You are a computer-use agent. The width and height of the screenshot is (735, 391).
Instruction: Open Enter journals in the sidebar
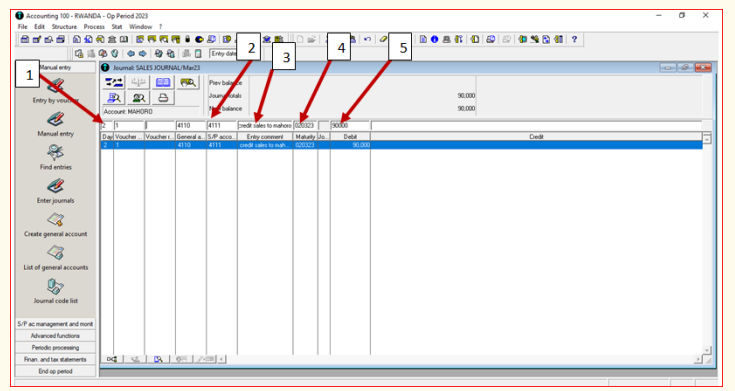coord(55,191)
